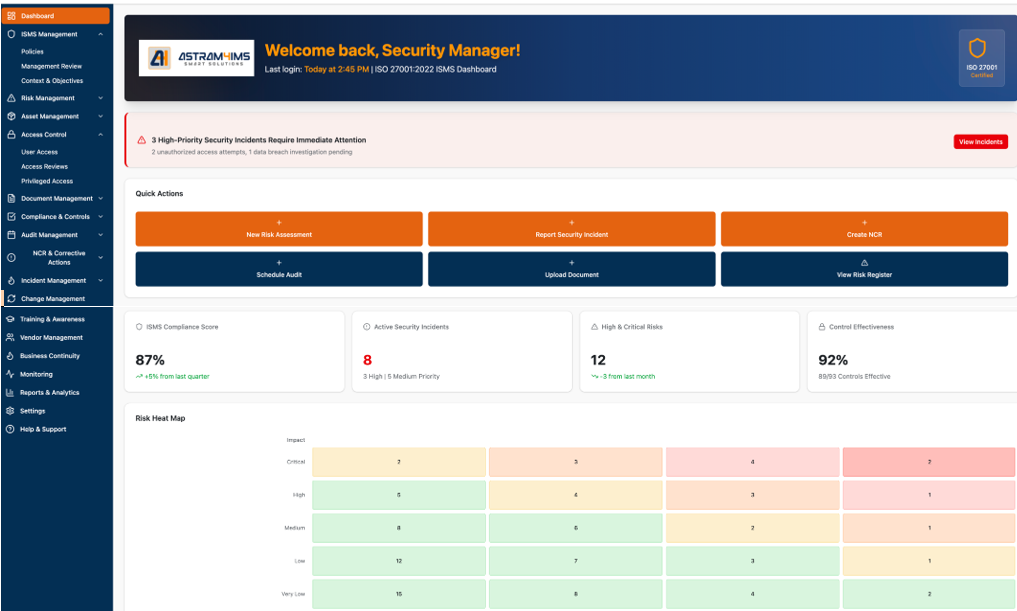The width and height of the screenshot is (1017, 611).
Task: Click the Reports & Analytics chart icon
Action: click(x=10, y=392)
